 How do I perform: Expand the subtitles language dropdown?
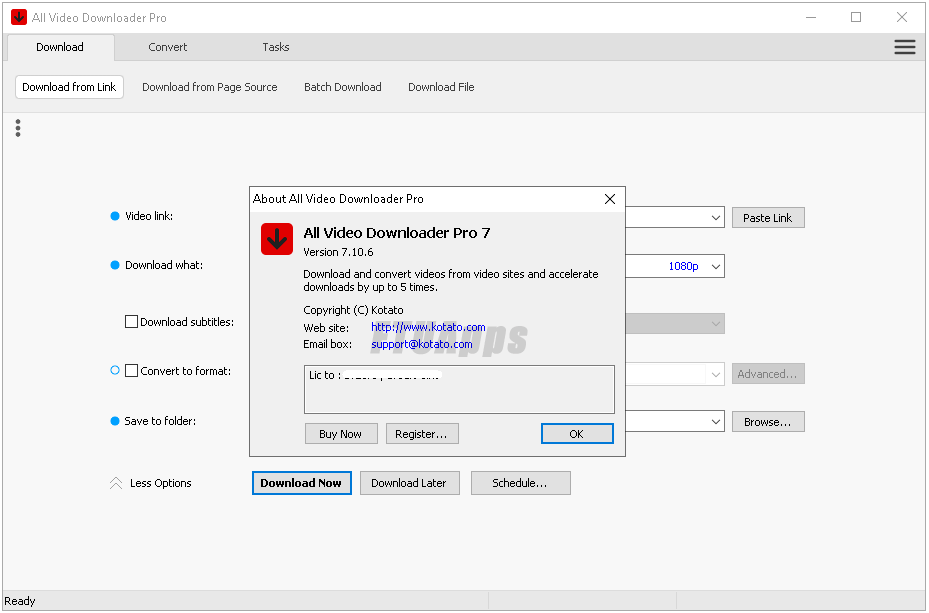[x=716, y=323]
